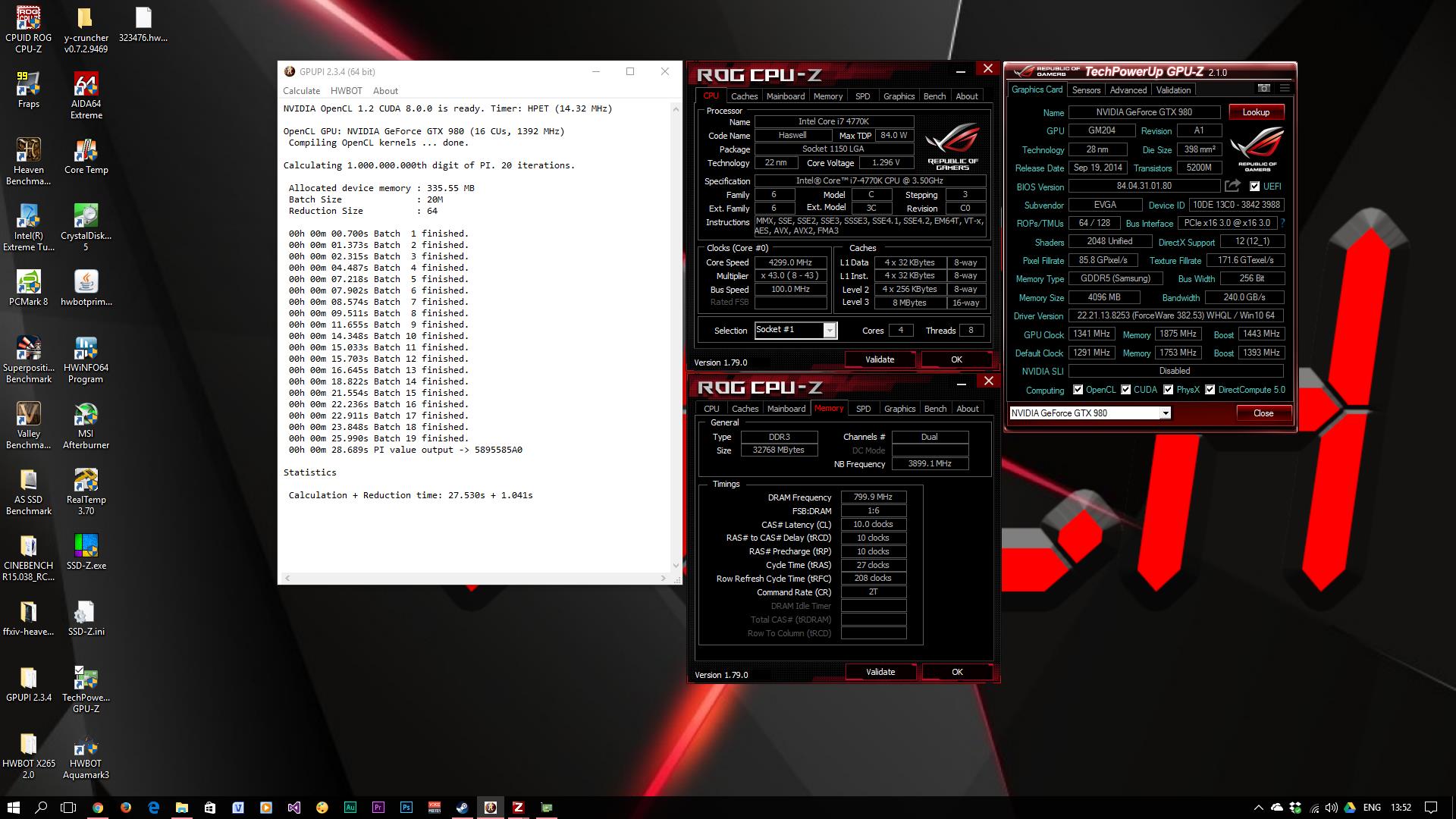The width and height of the screenshot is (1456, 819).
Task: Select the RealTemp 3.70 desktop icon
Action: 86,491
